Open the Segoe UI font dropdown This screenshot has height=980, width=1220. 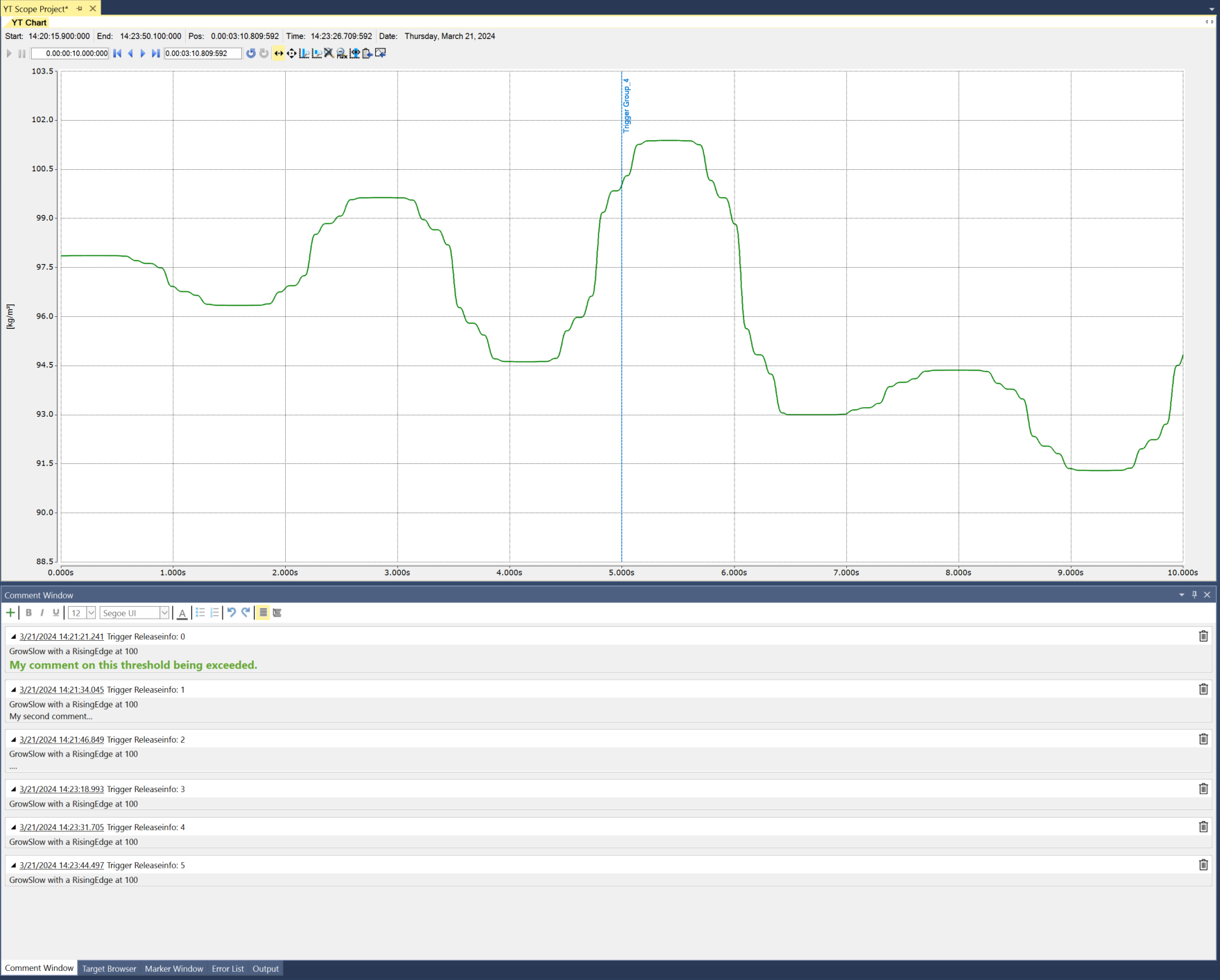(164, 612)
